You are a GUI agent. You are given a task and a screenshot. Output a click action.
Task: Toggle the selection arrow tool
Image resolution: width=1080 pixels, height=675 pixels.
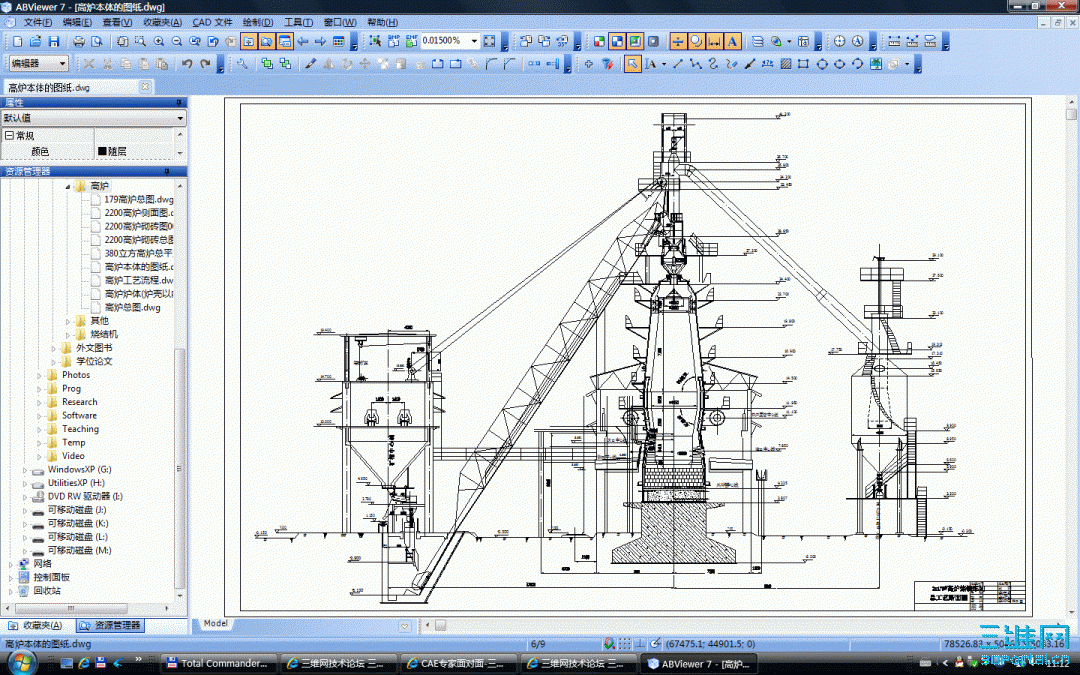pos(632,64)
